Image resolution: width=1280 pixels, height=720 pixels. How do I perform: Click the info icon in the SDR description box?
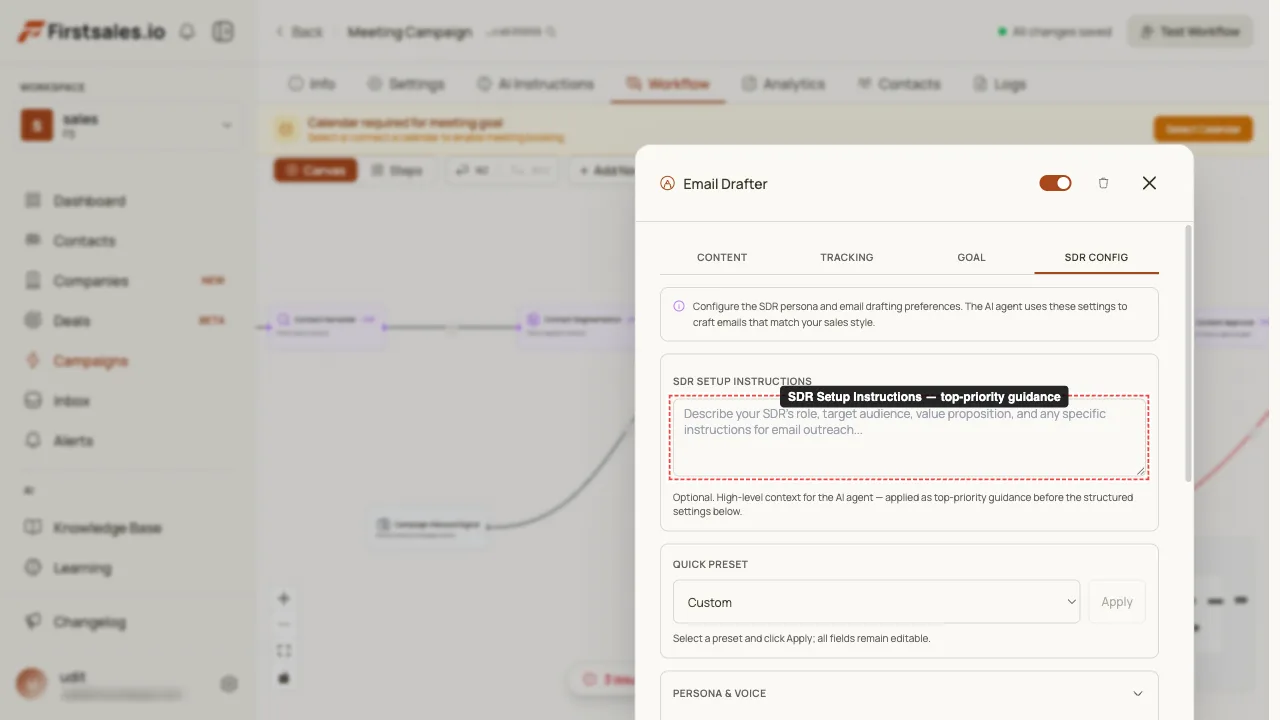679,307
